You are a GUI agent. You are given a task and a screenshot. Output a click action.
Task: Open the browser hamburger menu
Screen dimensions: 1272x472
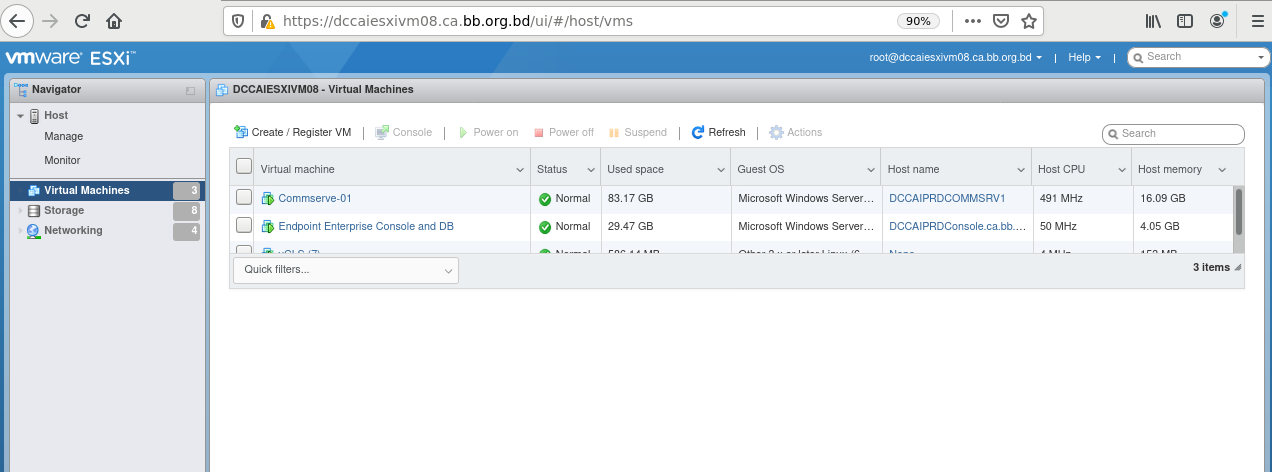coord(1257,20)
